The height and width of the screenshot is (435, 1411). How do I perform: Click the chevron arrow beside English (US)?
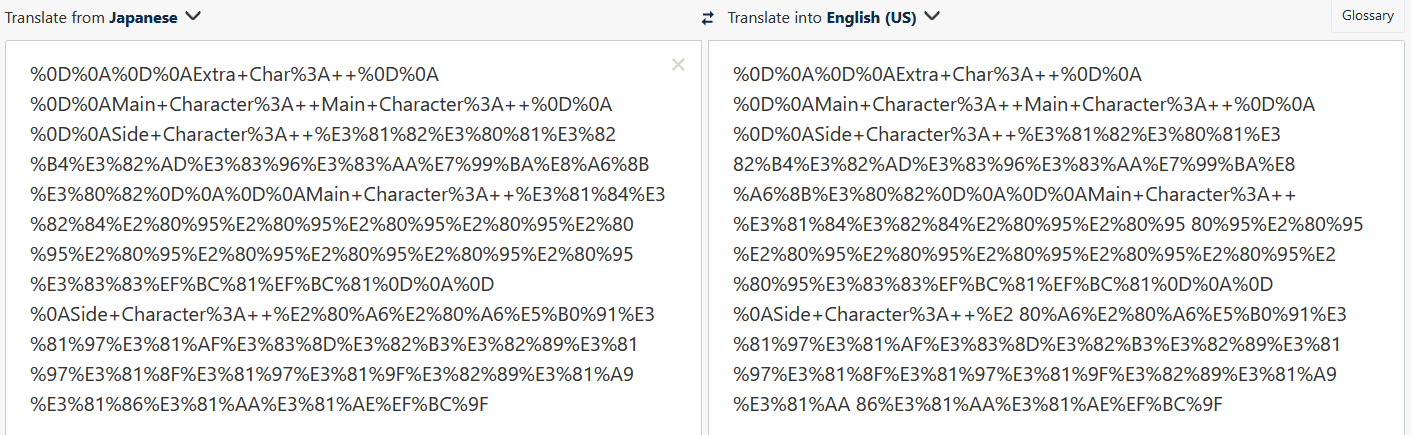click(x=932, y=16)
